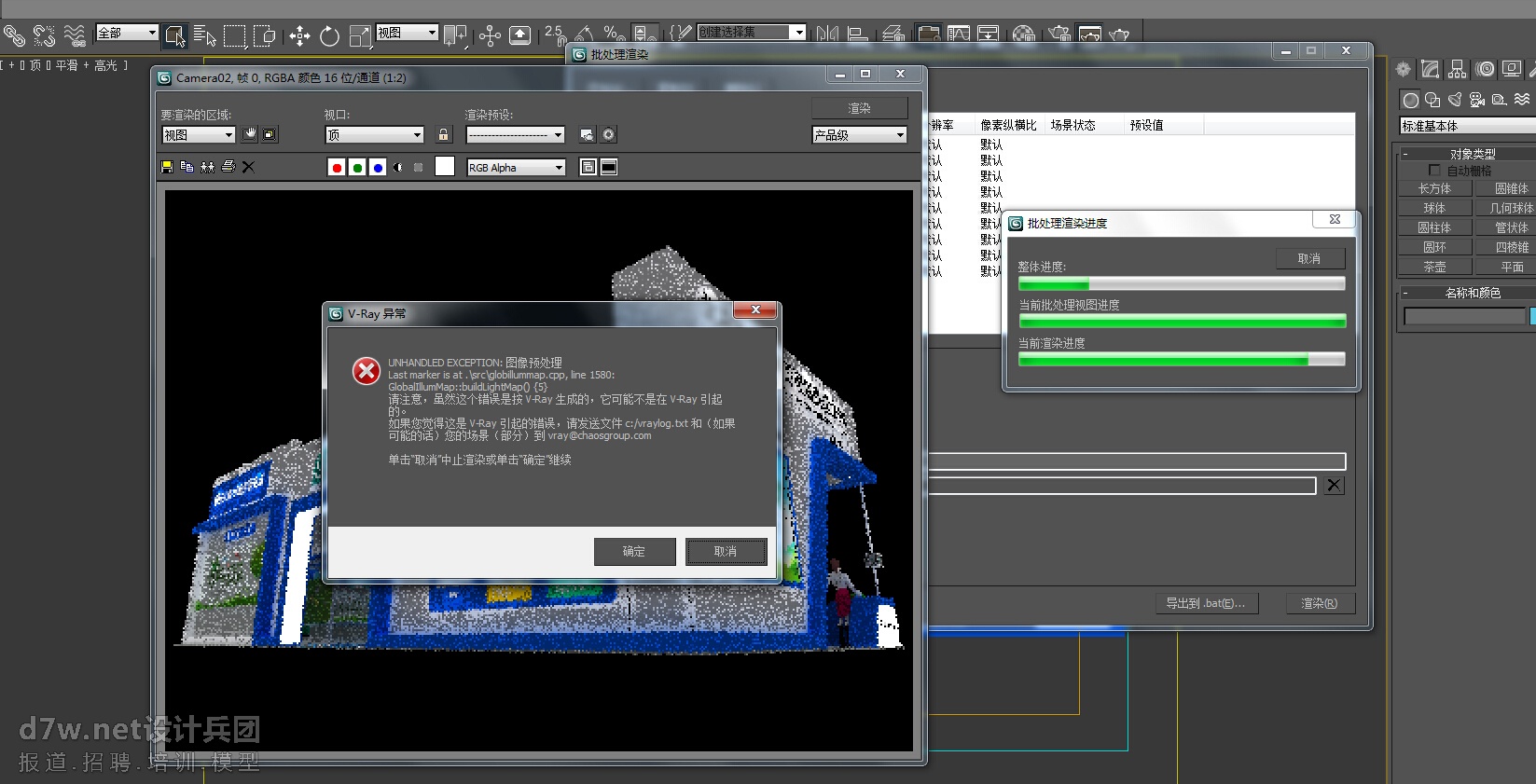Viewport: 1536px width, 784px height.
Task: Toggle the bottom UI frame button
Action: point(609,167)
